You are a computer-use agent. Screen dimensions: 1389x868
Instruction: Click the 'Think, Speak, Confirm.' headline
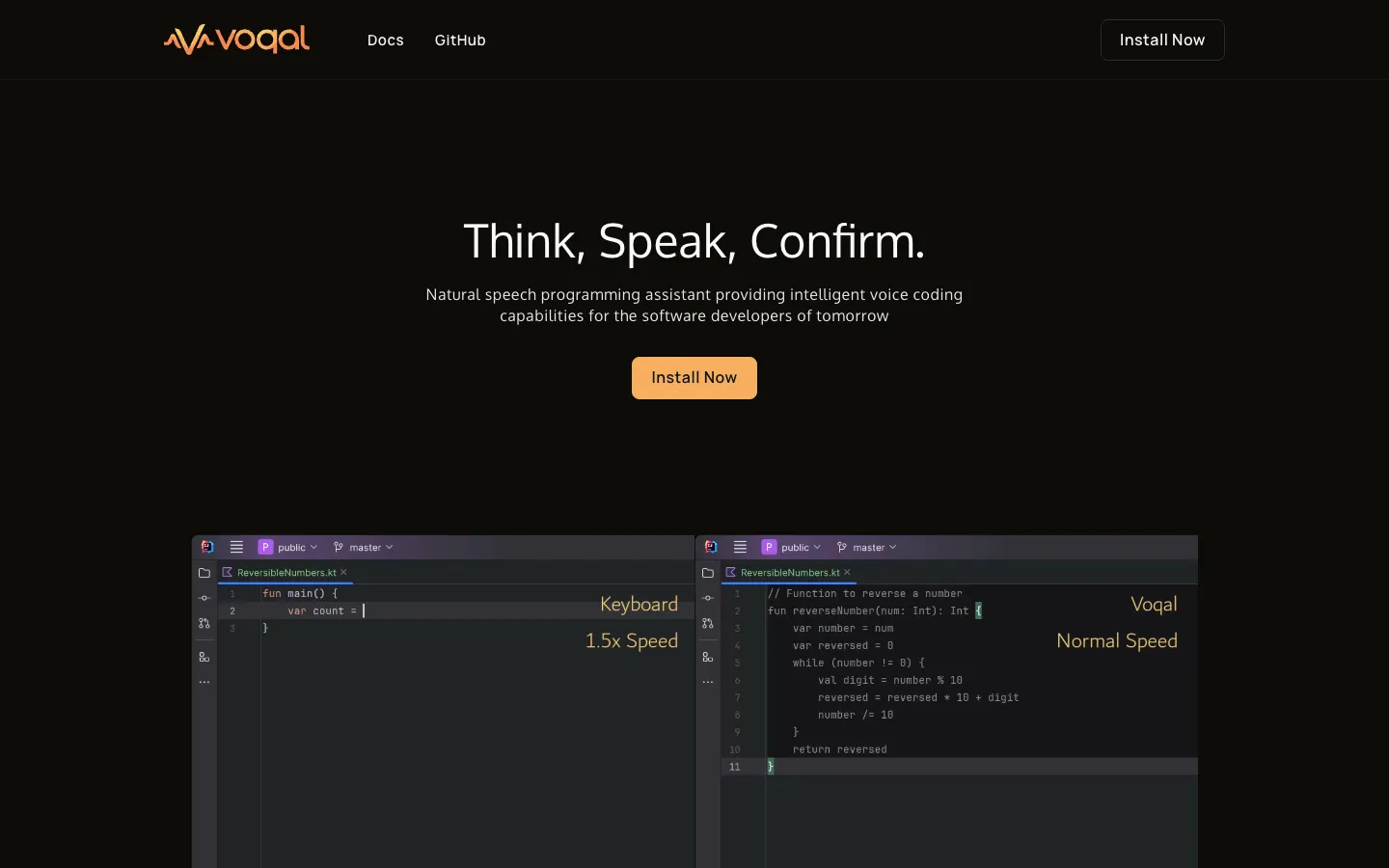pyautogui.click(x=694, y=241)
